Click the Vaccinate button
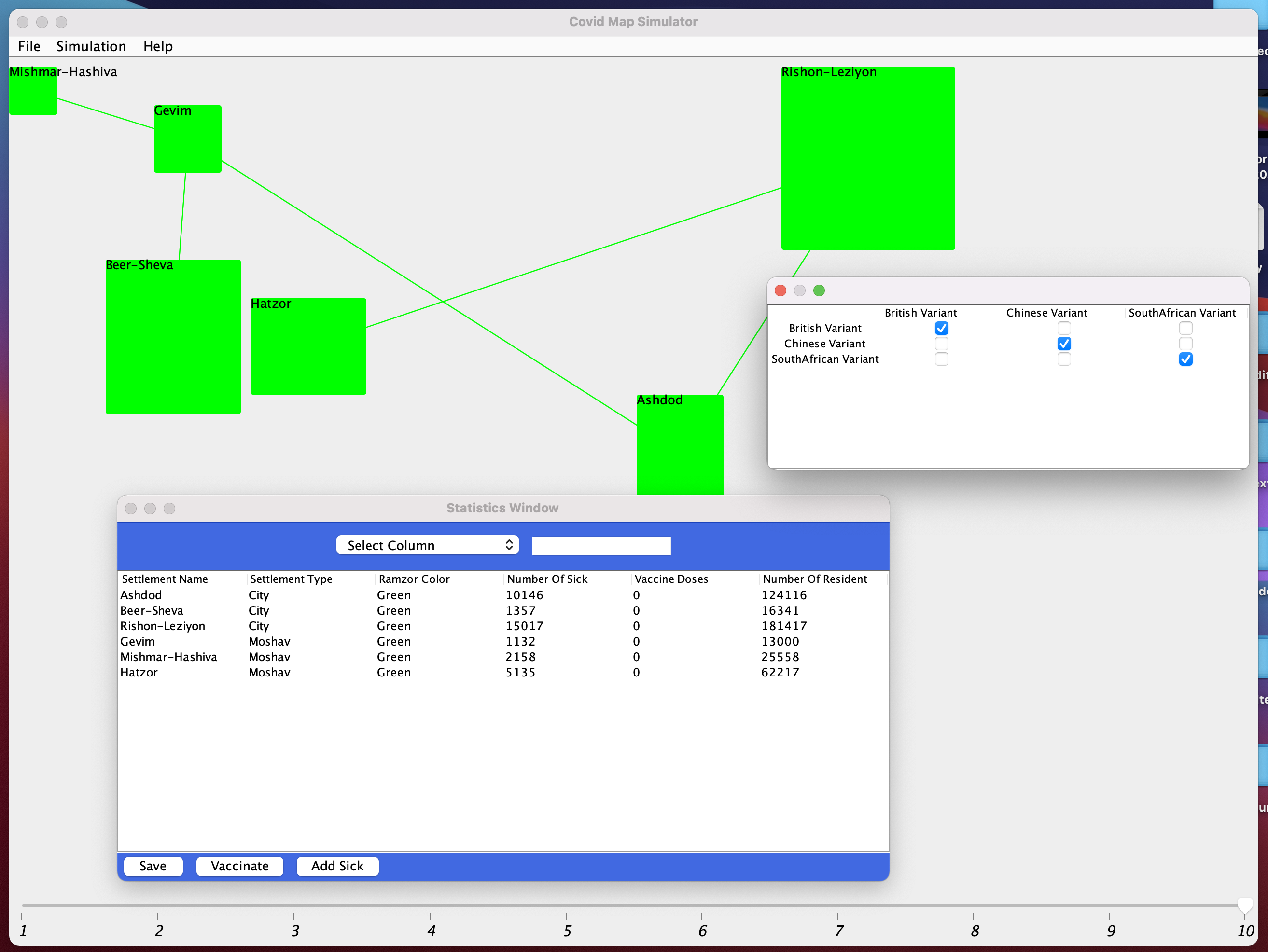The height and width of the screenshot is (952, 1268). click(x=239, y=866)
